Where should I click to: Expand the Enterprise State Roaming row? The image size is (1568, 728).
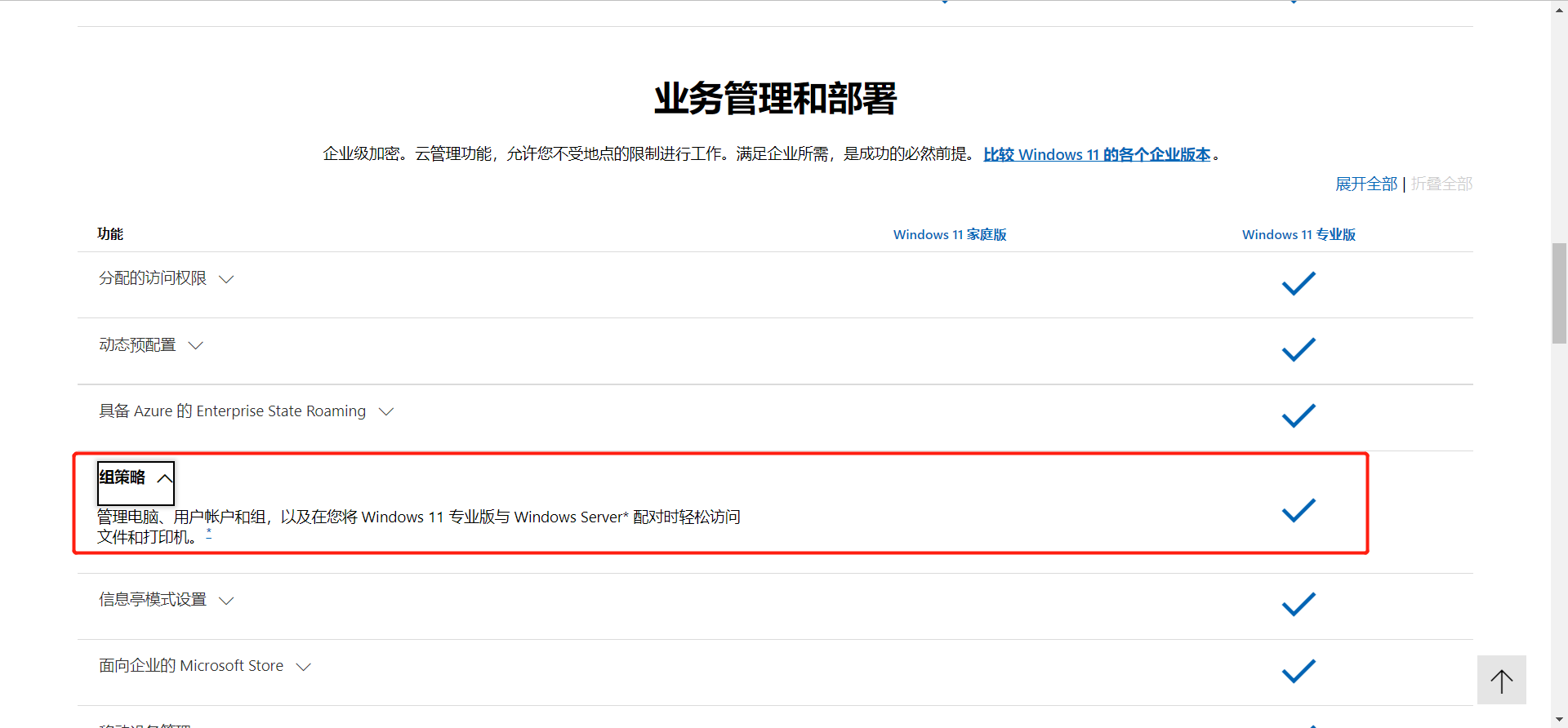click(247, 411)
